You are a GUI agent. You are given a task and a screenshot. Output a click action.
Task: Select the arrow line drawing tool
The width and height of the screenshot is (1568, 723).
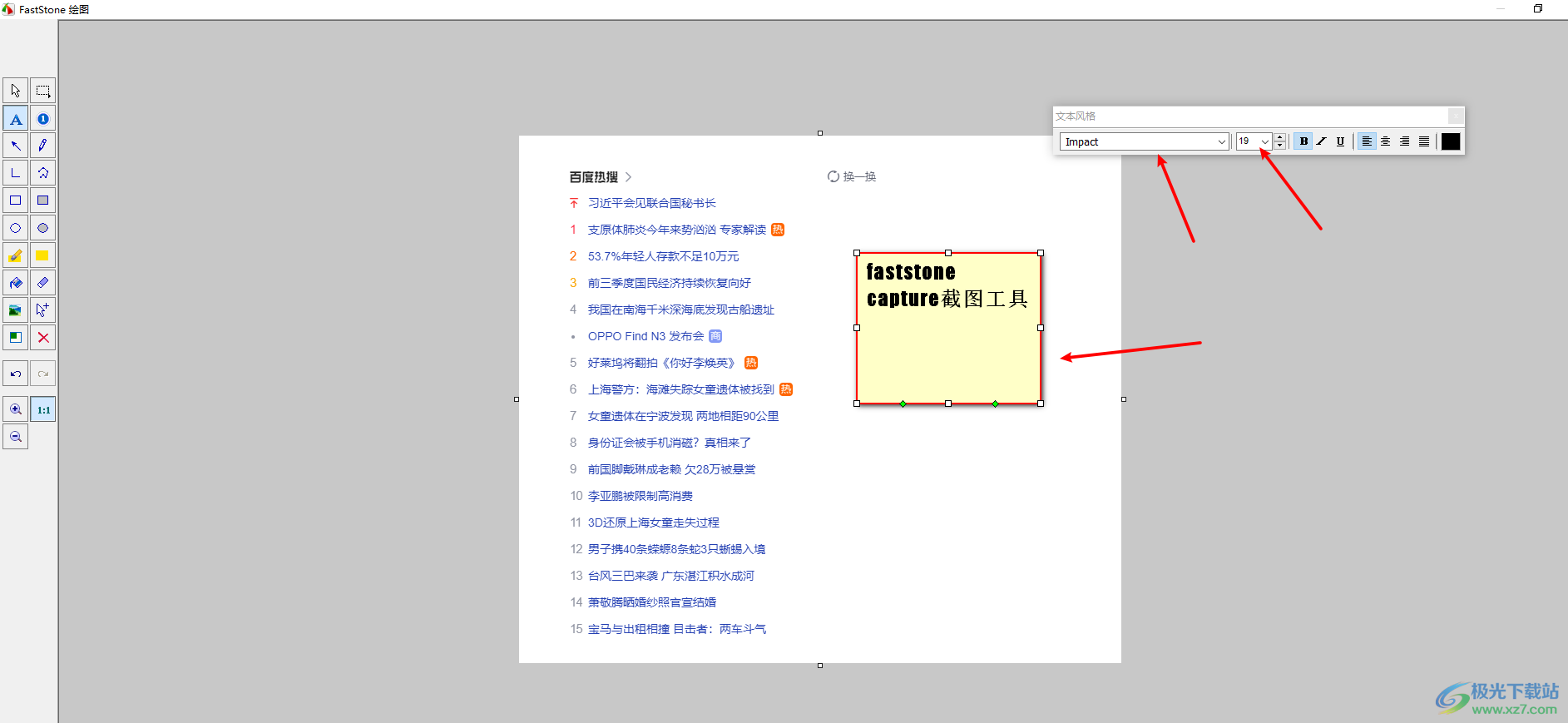(15, 146)
